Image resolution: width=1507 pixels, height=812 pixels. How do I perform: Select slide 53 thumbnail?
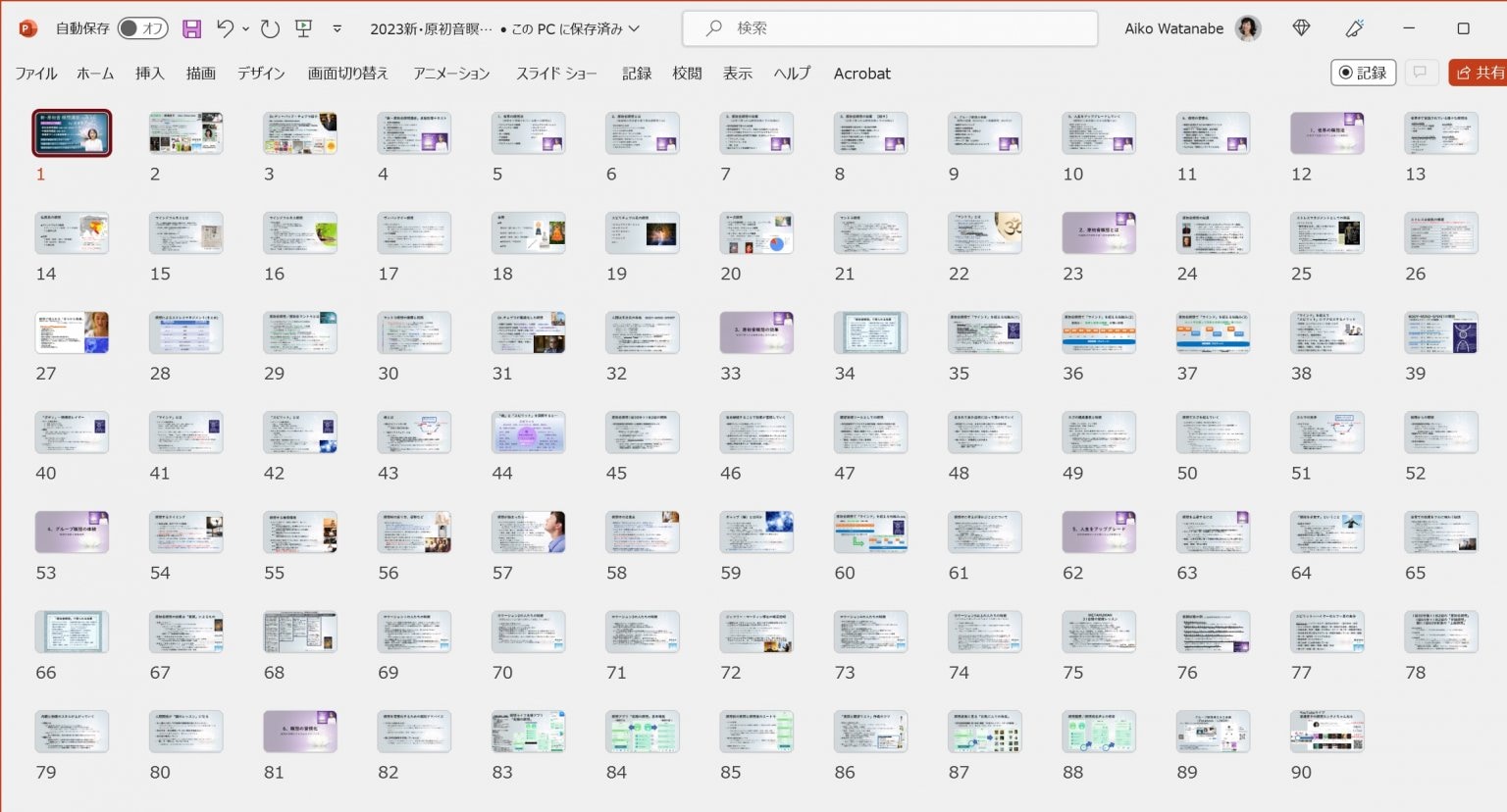click(x=72, y=533)
